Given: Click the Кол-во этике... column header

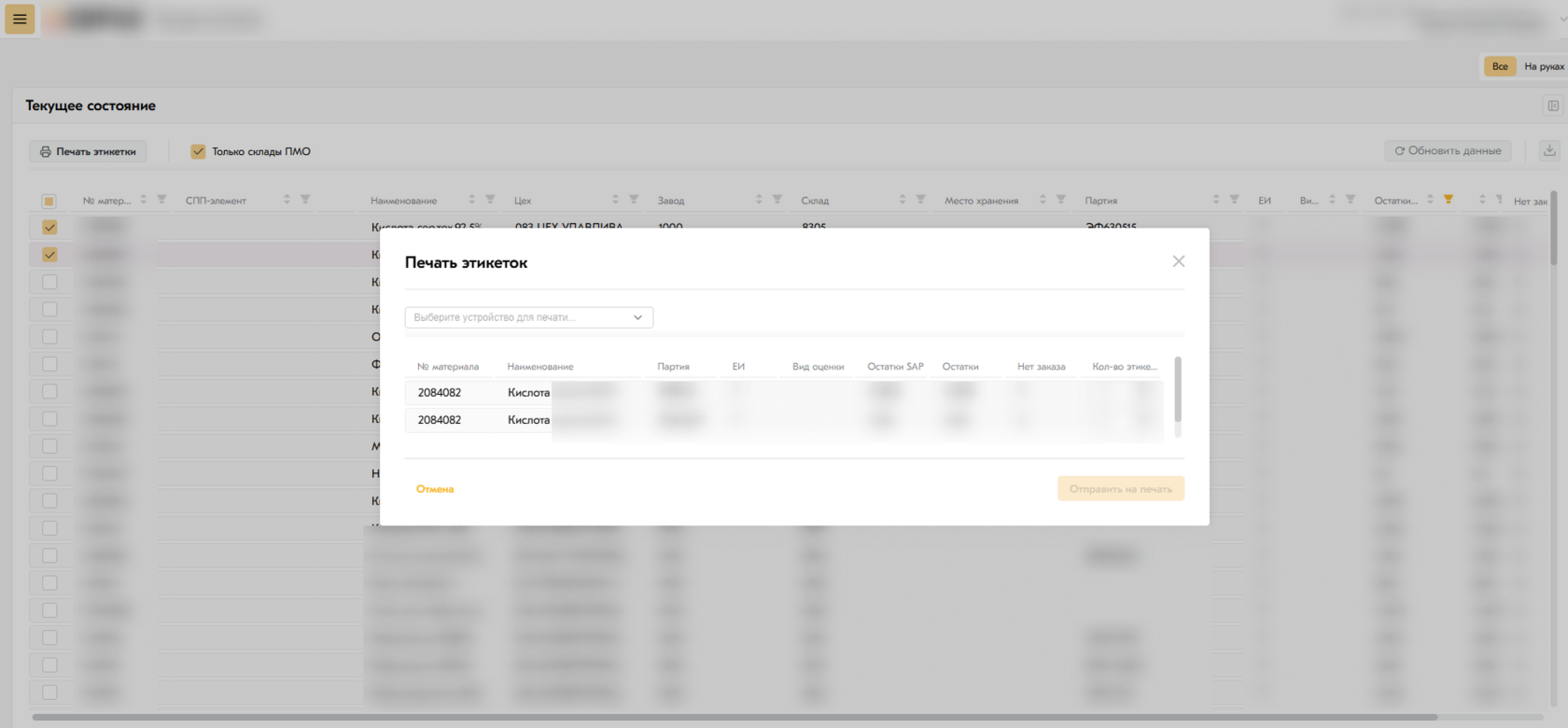Looking at the screenshot, I should (1125, 367).
